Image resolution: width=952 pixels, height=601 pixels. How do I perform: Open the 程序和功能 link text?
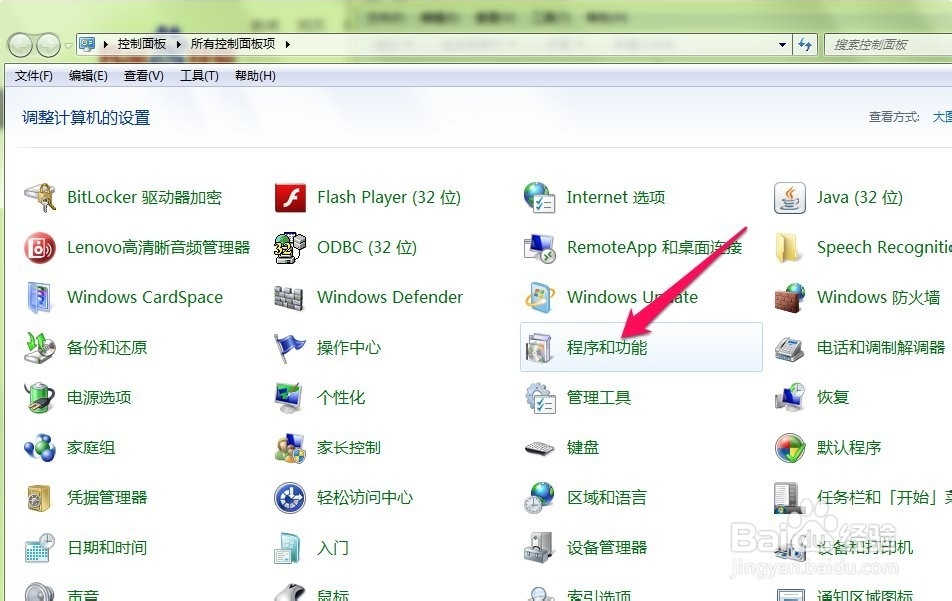point(607,348)
